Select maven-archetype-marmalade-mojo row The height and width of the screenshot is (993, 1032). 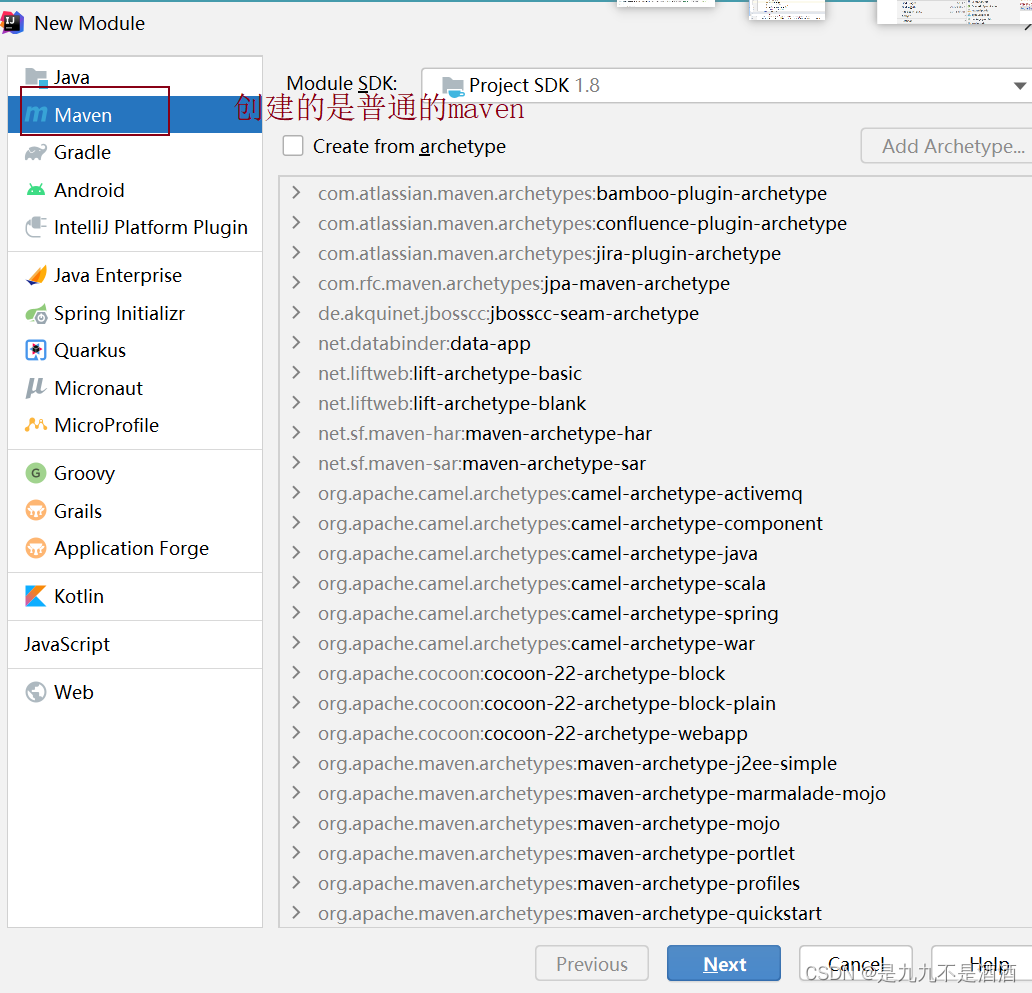coord(656,793)
